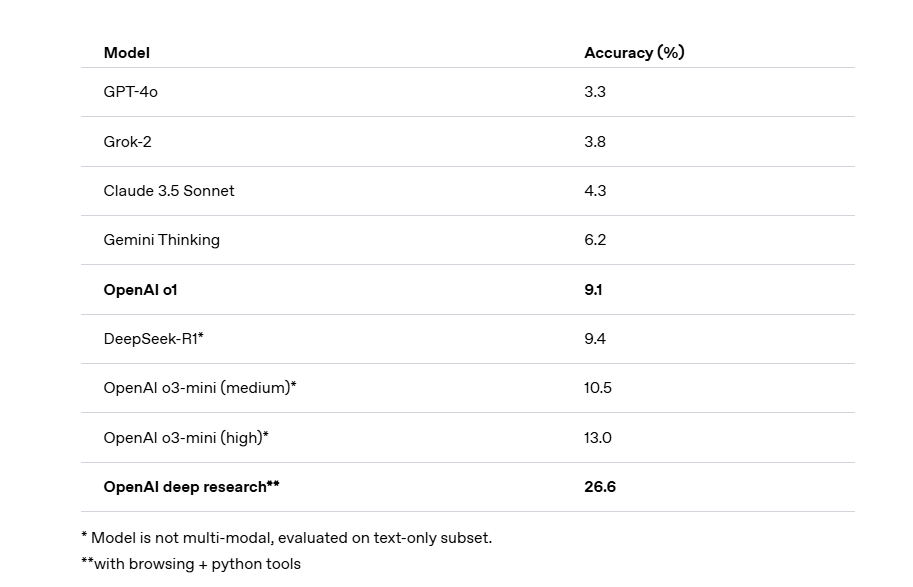This screenshot has width=913, height=587.
Task: Select the GPT-4o model name
Action: click(131, 91)
